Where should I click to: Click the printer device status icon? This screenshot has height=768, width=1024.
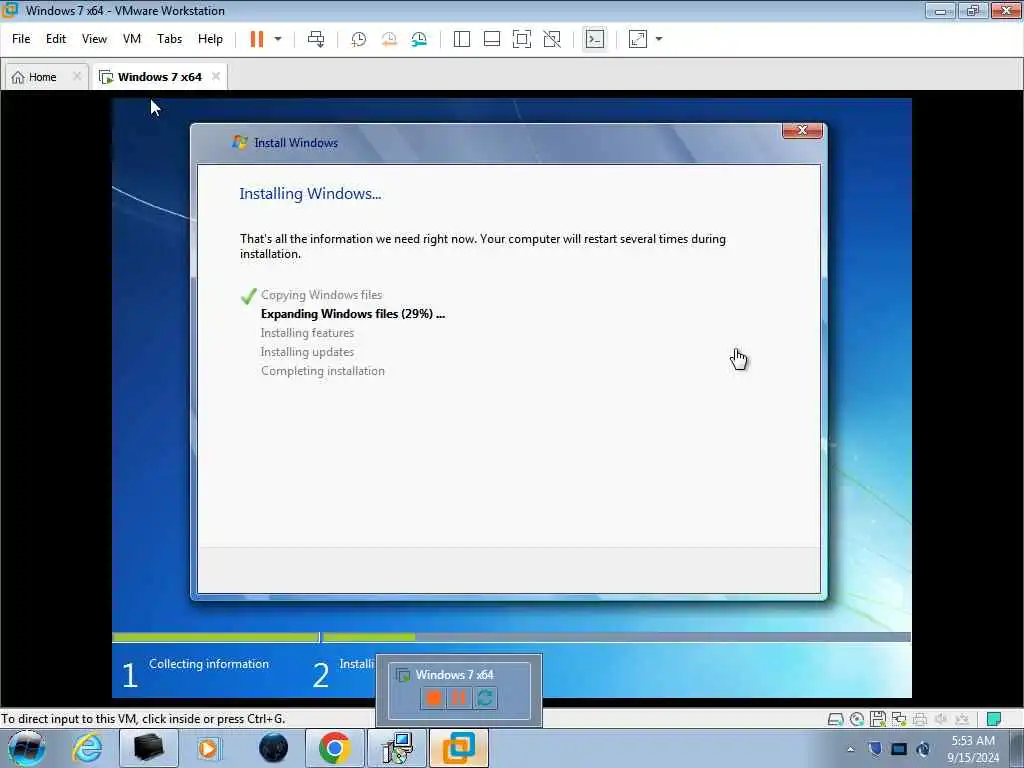click(x=920, y=719)
